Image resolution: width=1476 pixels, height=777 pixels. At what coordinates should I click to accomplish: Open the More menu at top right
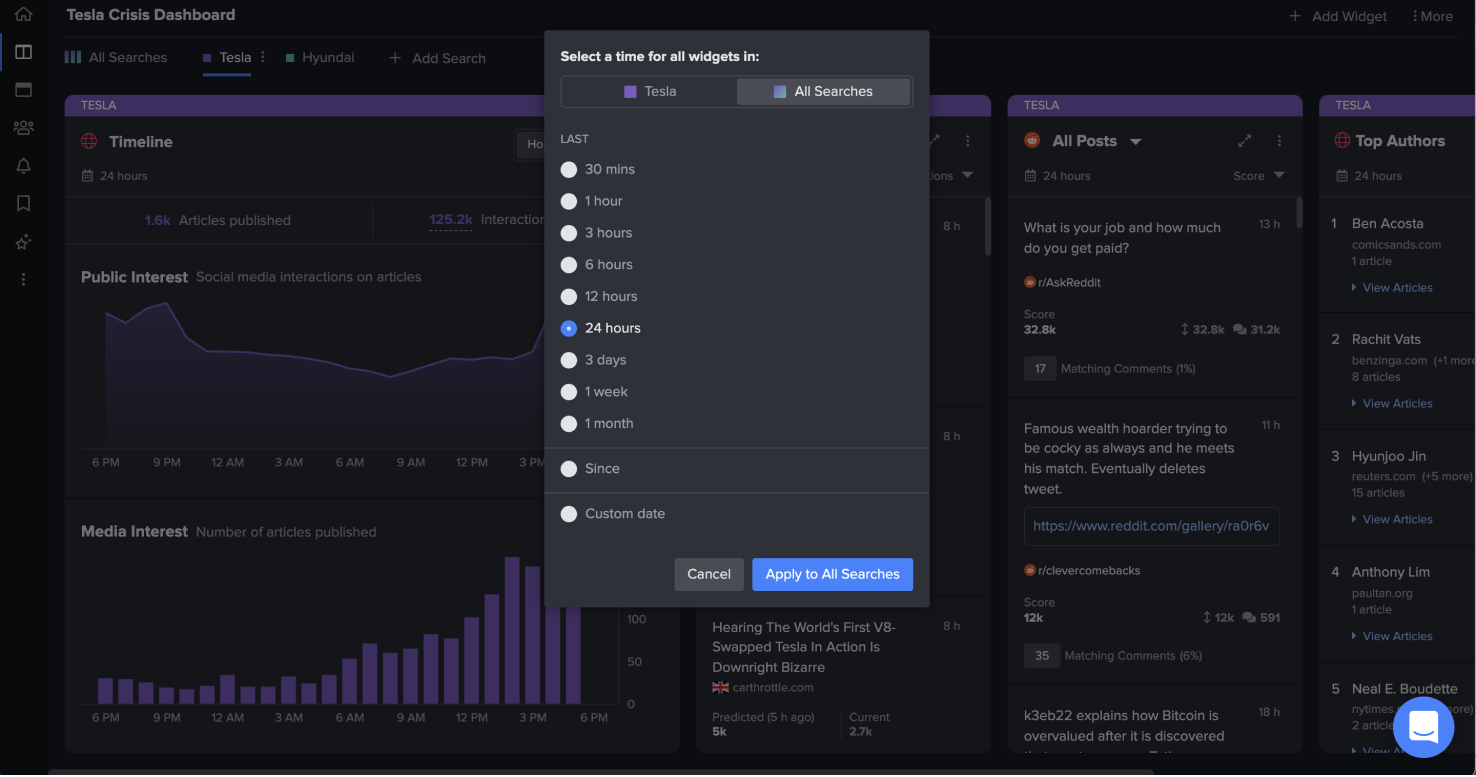(1432, 16)
